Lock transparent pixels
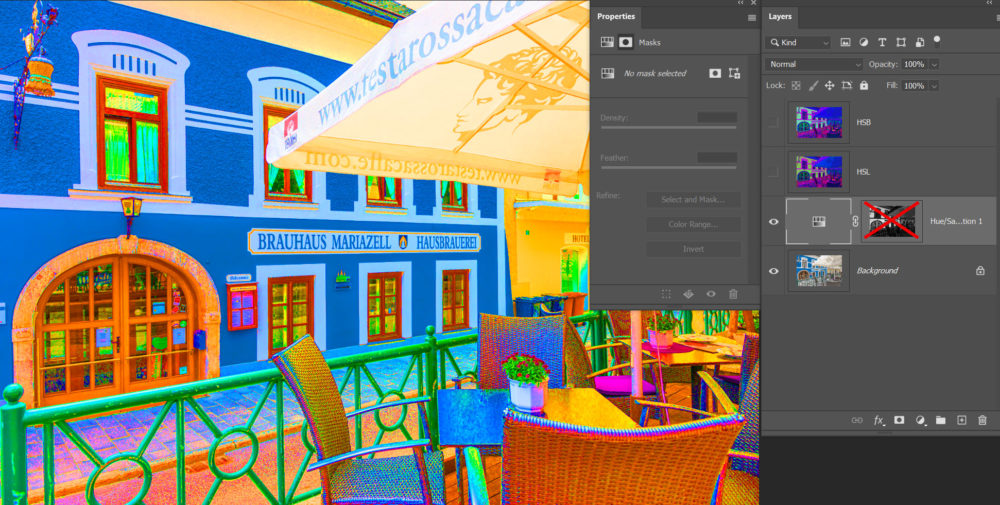Screen dimensions: 1000x505 (x=796, y=85)
